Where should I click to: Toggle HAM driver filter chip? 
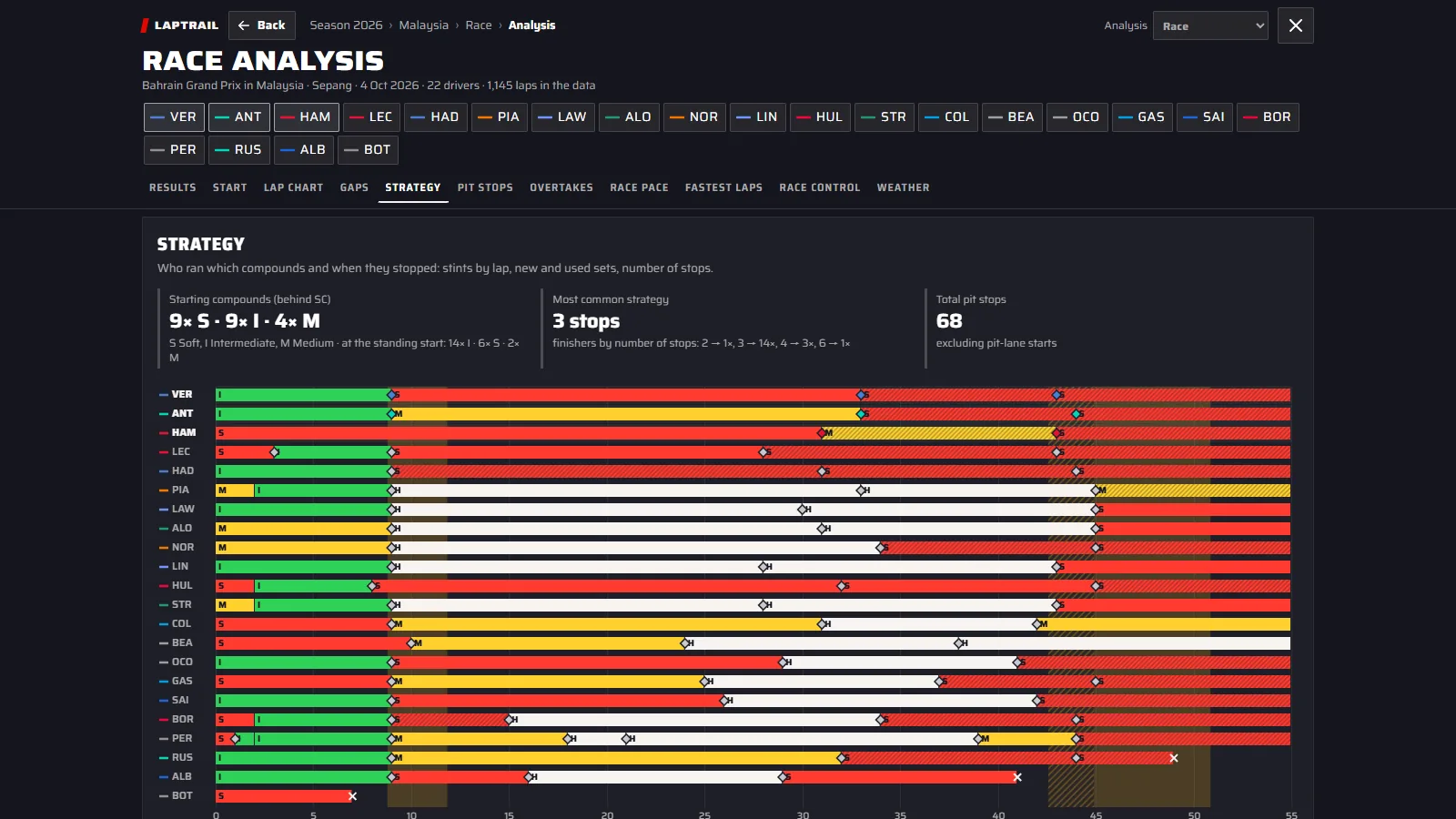coord(307,117)
